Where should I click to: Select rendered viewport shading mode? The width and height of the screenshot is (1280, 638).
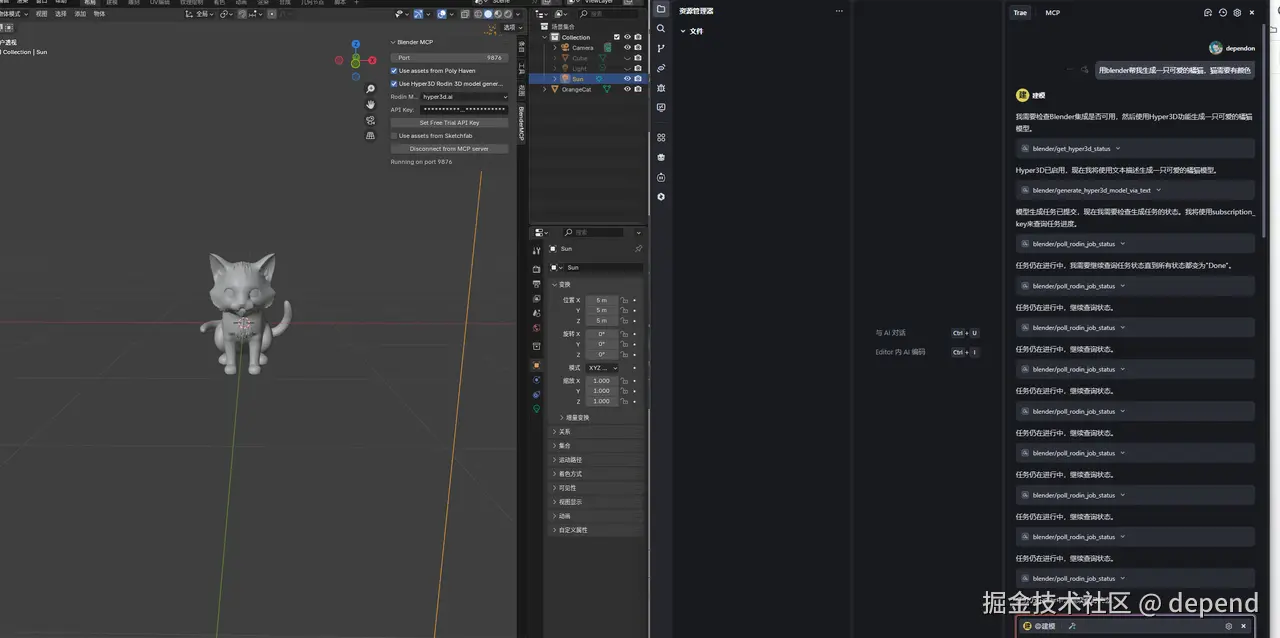point(508,14)
